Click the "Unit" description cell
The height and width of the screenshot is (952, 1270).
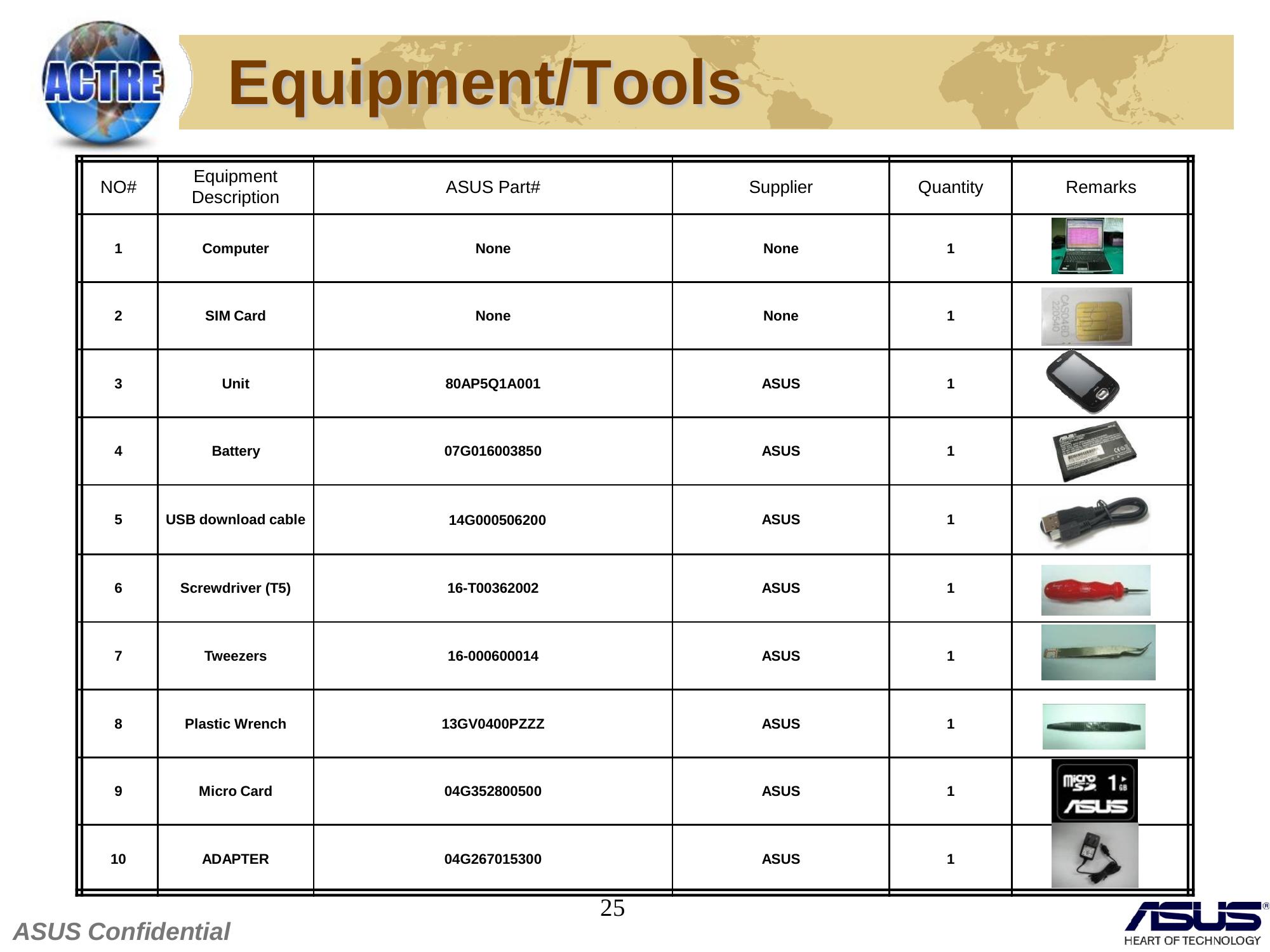pyautogui.click(x=236, y=384)
